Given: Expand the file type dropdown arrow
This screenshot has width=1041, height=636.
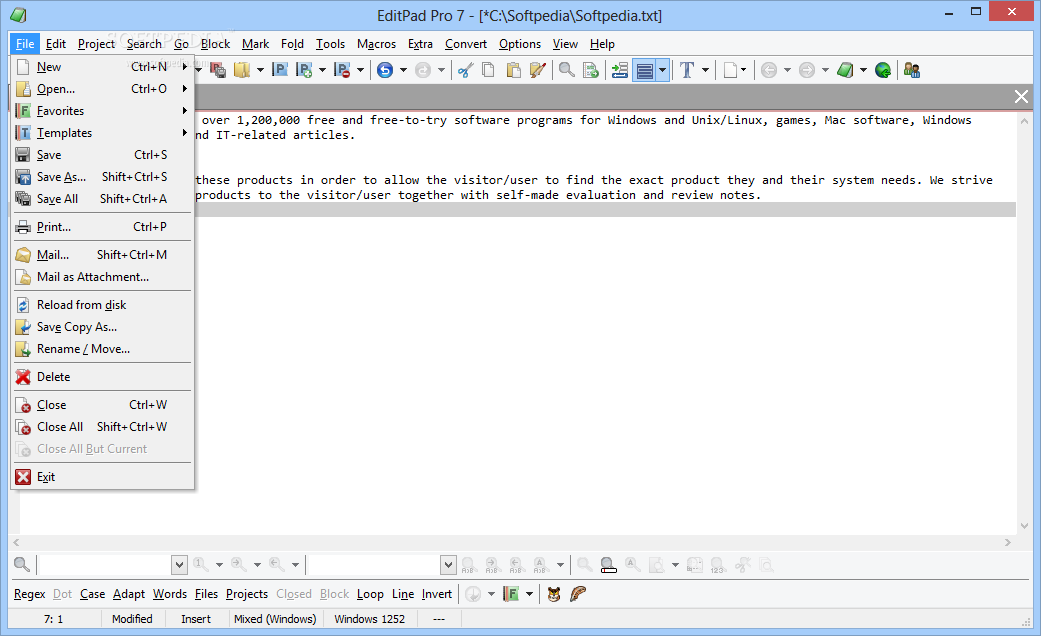Looking at the screenshot, I should click(x=744, y=70).
